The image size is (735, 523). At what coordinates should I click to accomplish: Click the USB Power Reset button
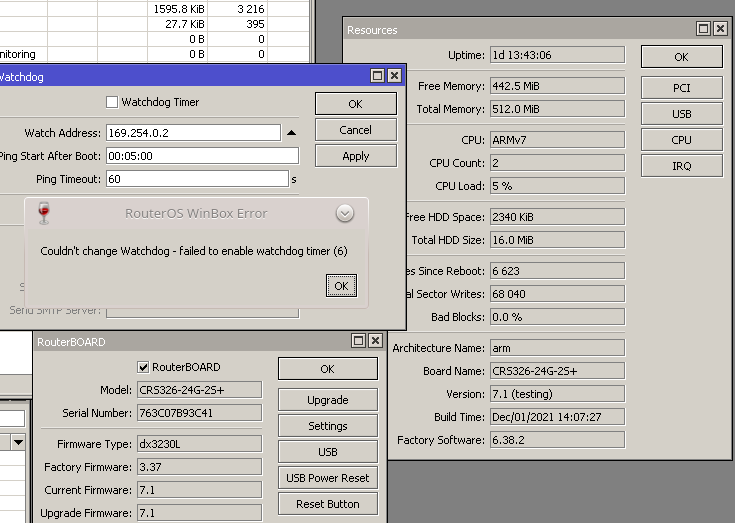click(328, 478)
